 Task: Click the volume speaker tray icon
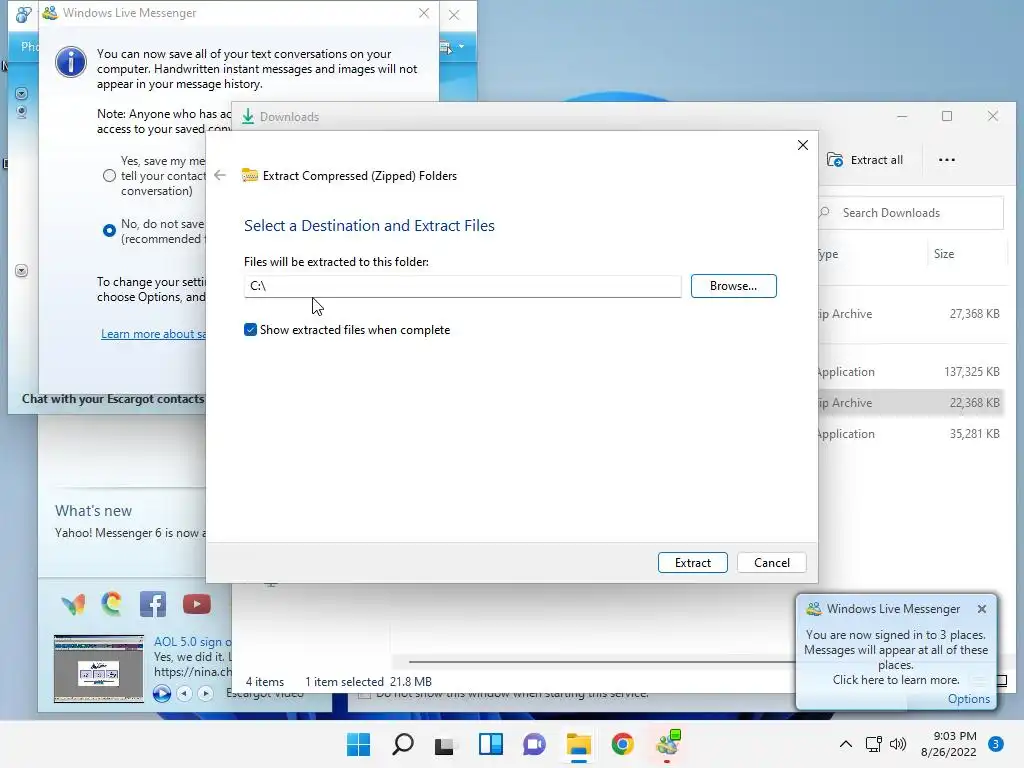click(x=898, y=744)
